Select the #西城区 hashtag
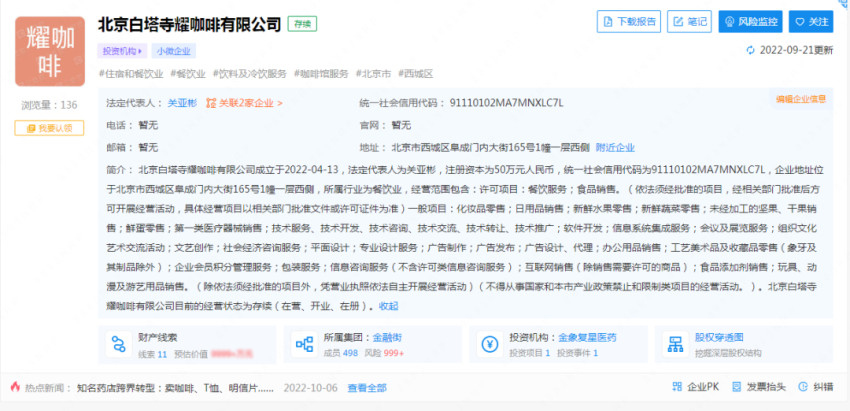This screenshot has height=411, width=850. tap(415, 74)
